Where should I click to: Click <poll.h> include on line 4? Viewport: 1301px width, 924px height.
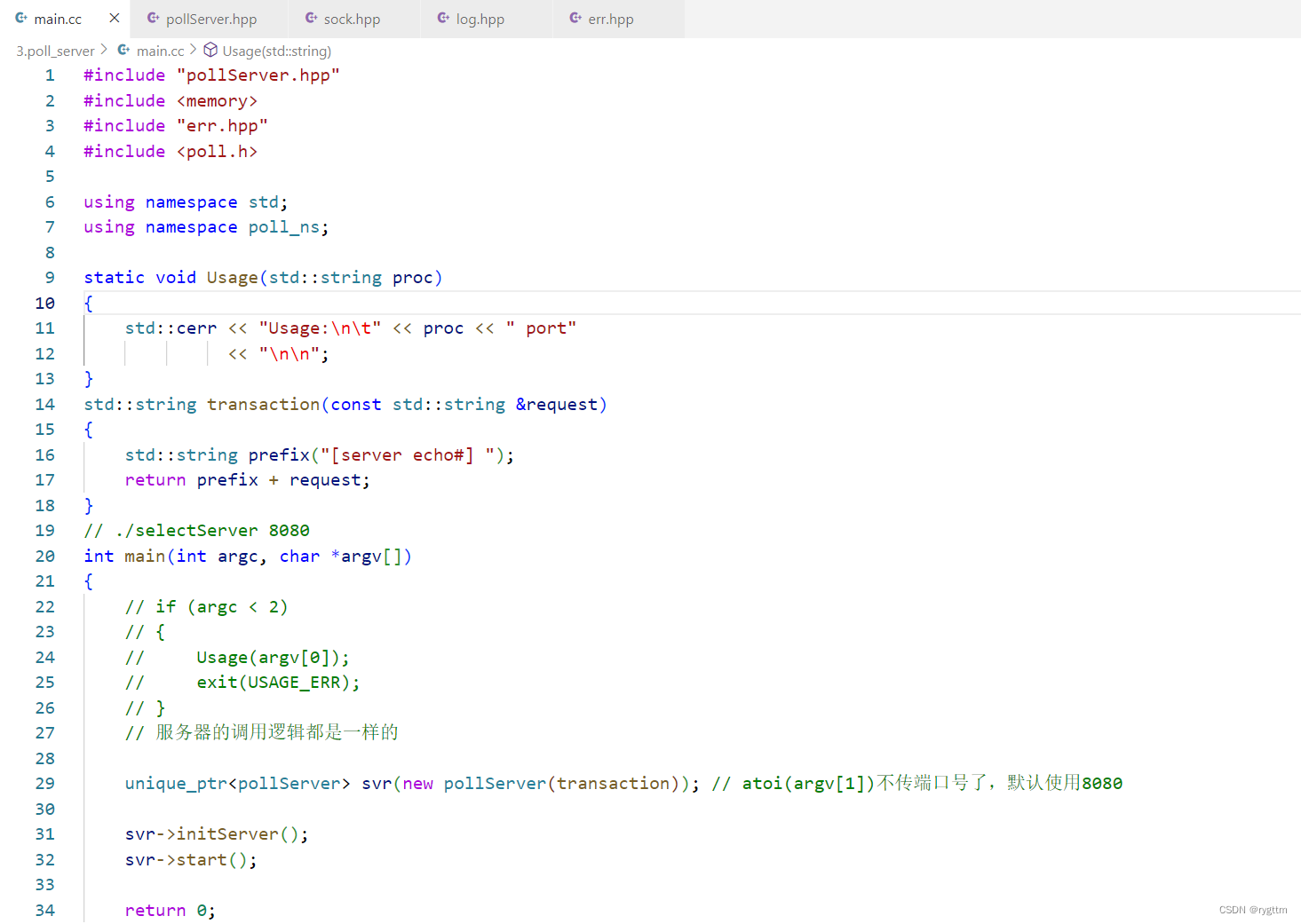pos(217,152)
